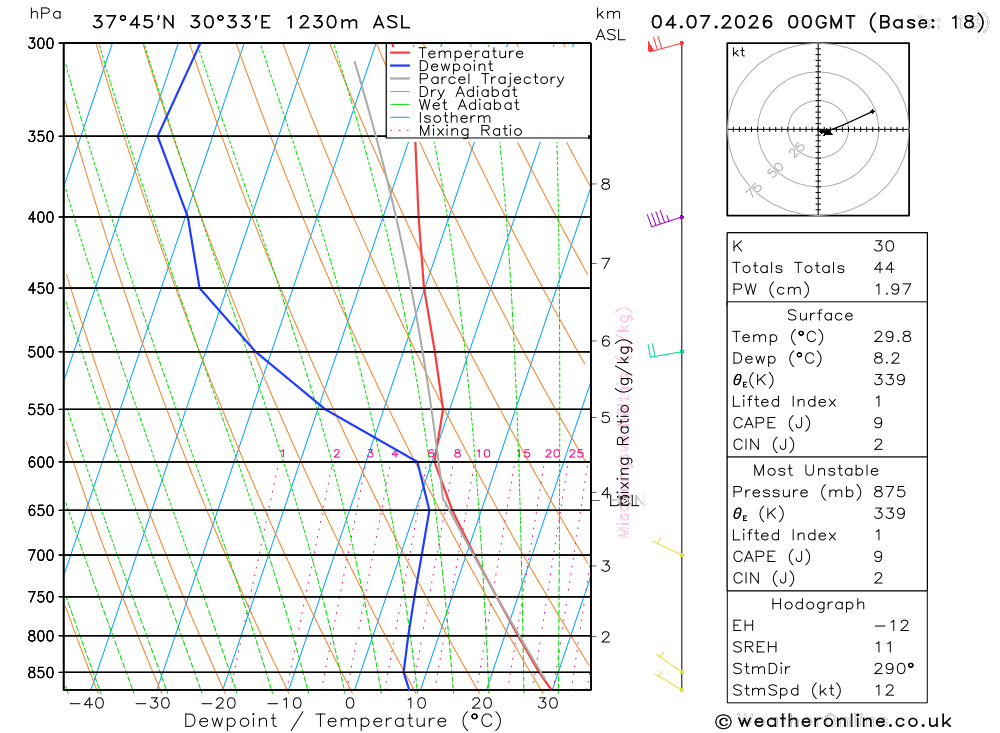Click the mixing ratio label 10
This screenshot has width=1000, height=733.
pyautogui.click(x=483, y=454)
